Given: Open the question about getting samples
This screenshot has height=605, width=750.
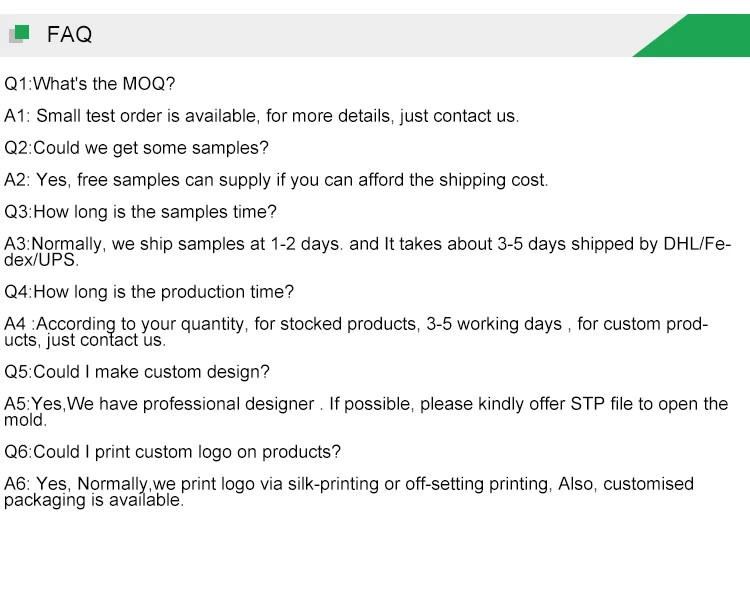Looking at the screenshot, I should 137,148.
